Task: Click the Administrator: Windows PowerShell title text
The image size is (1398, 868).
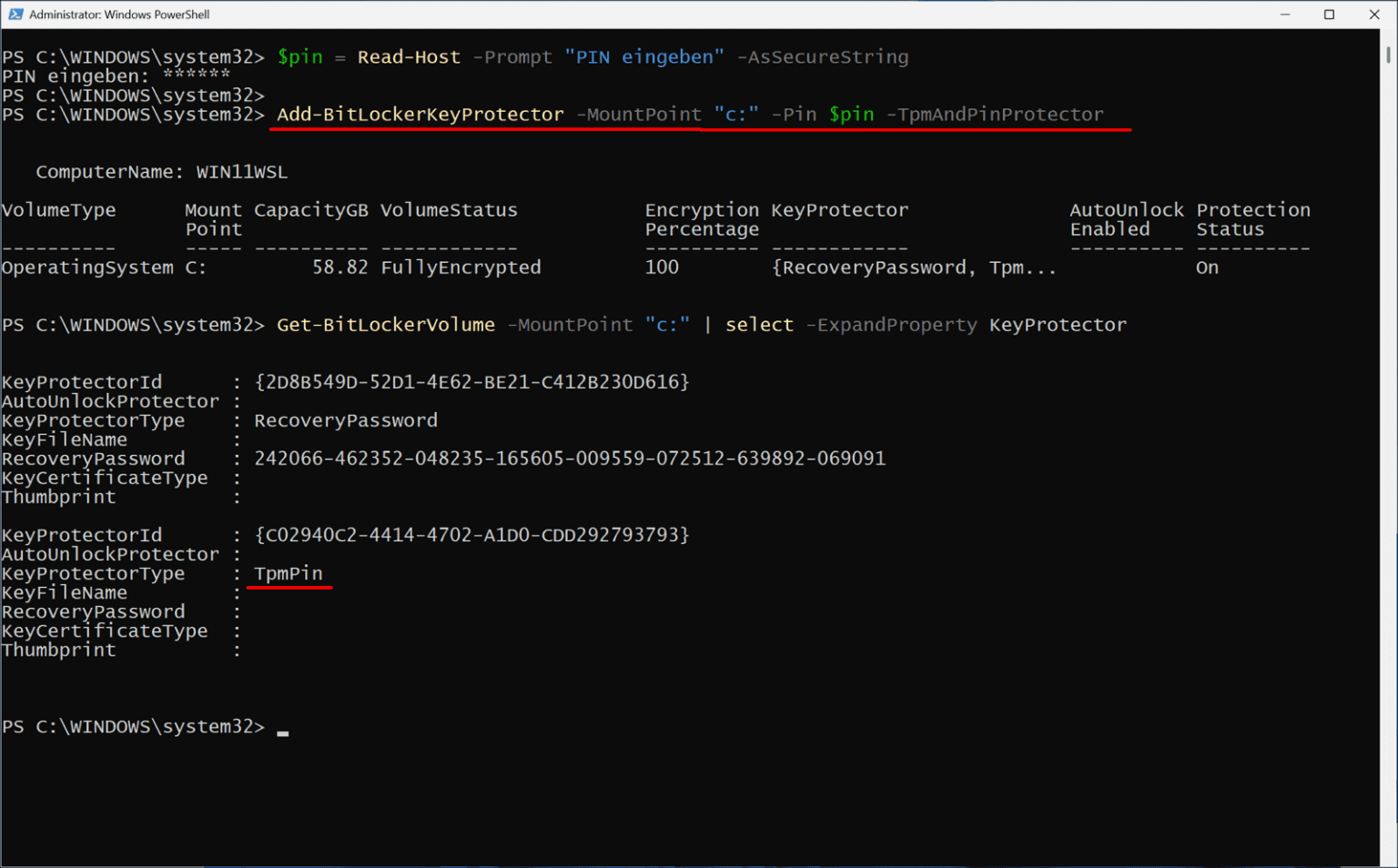Action: click(118, 14)
